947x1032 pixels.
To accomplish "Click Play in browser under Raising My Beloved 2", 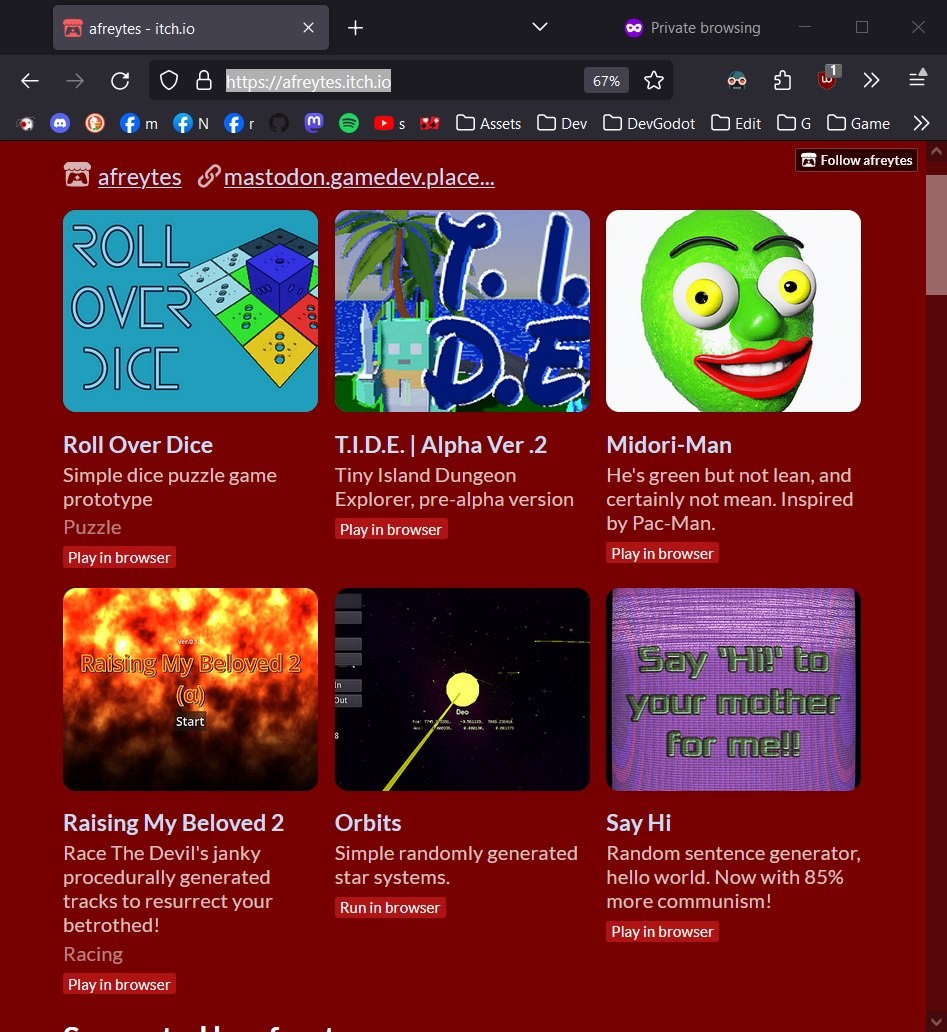I will pyautogui.click(x=119, y=985).
